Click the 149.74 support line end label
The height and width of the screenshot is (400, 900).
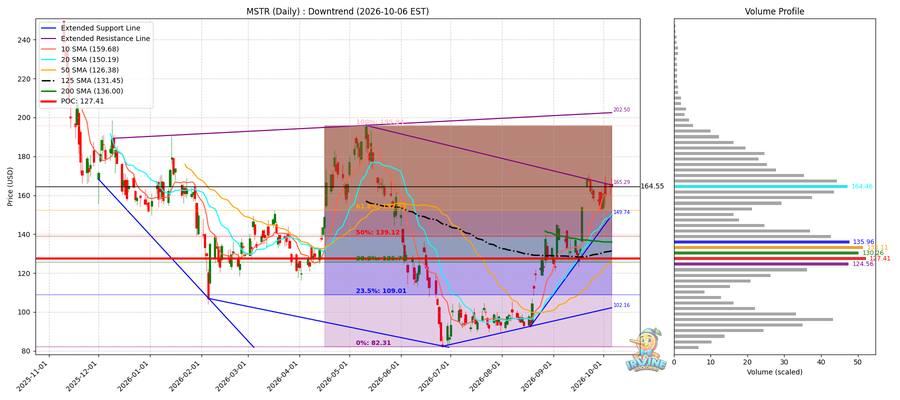click(x=622, y=212)
